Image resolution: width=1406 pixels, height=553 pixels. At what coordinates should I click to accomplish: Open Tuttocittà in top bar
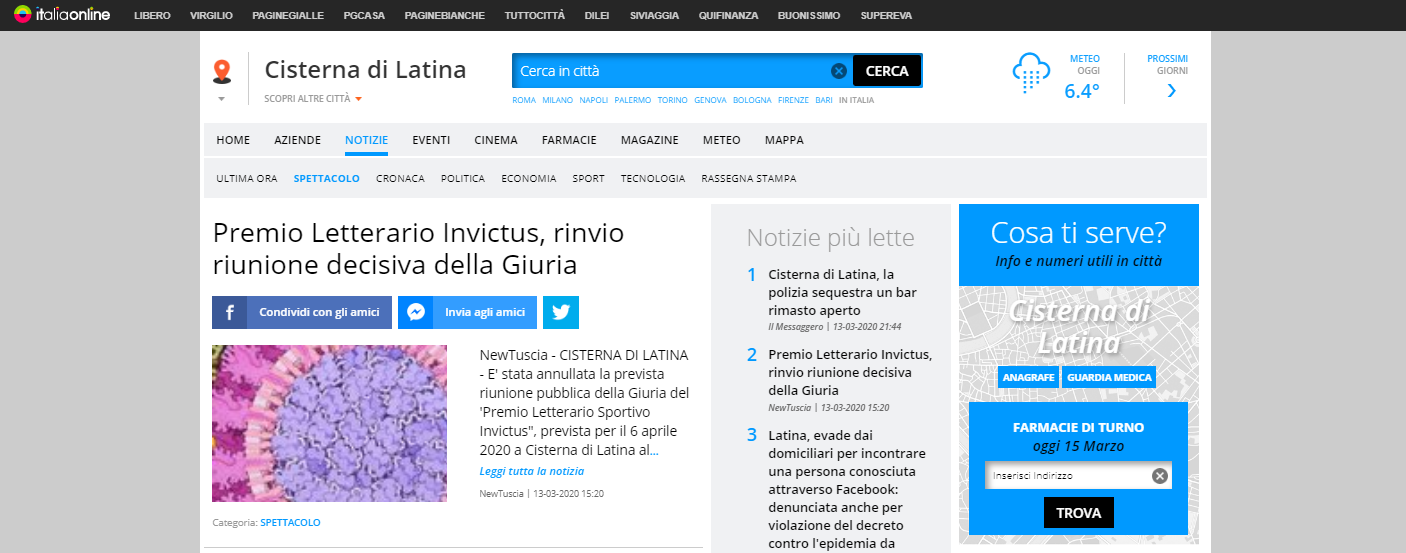(x=535, y=16)
